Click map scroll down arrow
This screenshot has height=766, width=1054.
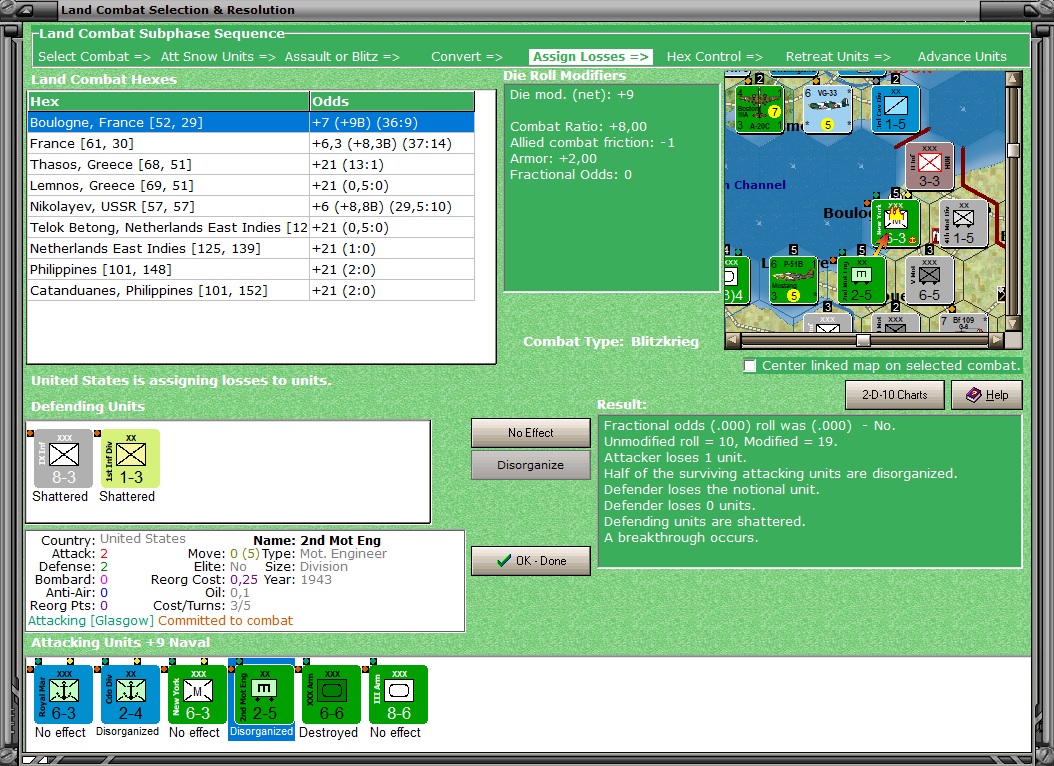tap(1013, 324)
